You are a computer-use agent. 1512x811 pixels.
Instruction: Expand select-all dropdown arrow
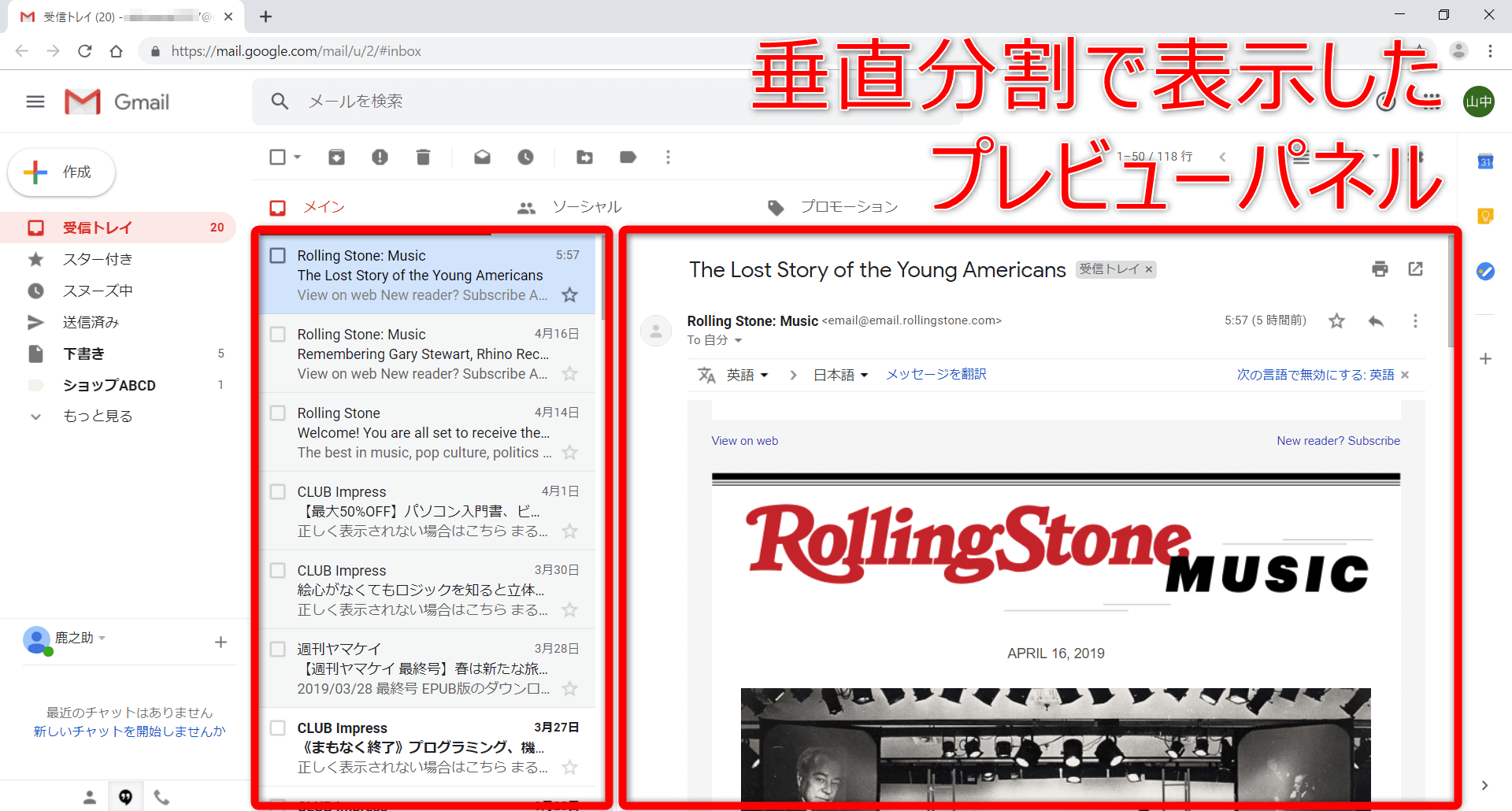point(298,157)
